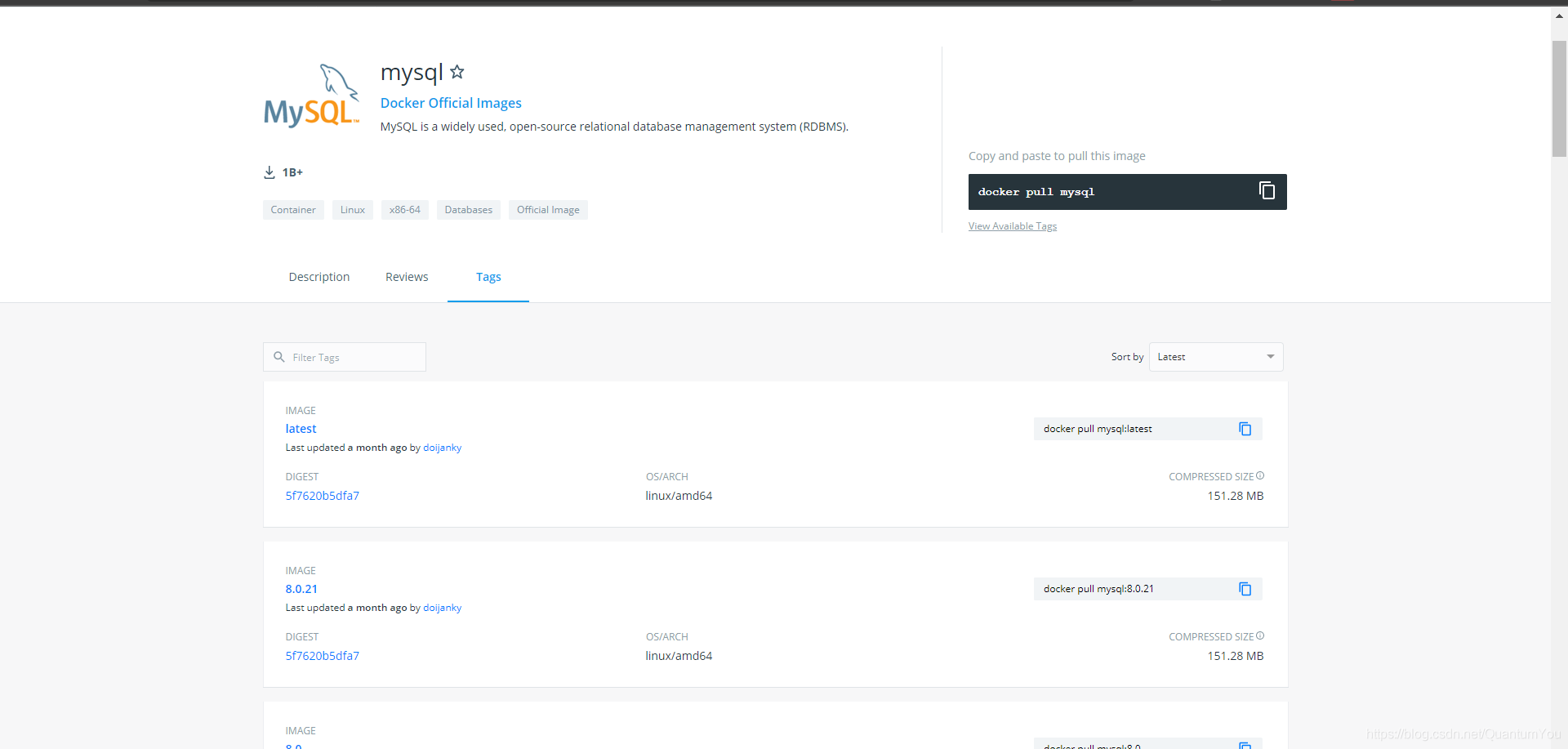Image resolution: width=1568 pixels, height=749 pixels.
Task: Open digest 5f7620b5dfa7 under 8.0.21
Action: 323,656
